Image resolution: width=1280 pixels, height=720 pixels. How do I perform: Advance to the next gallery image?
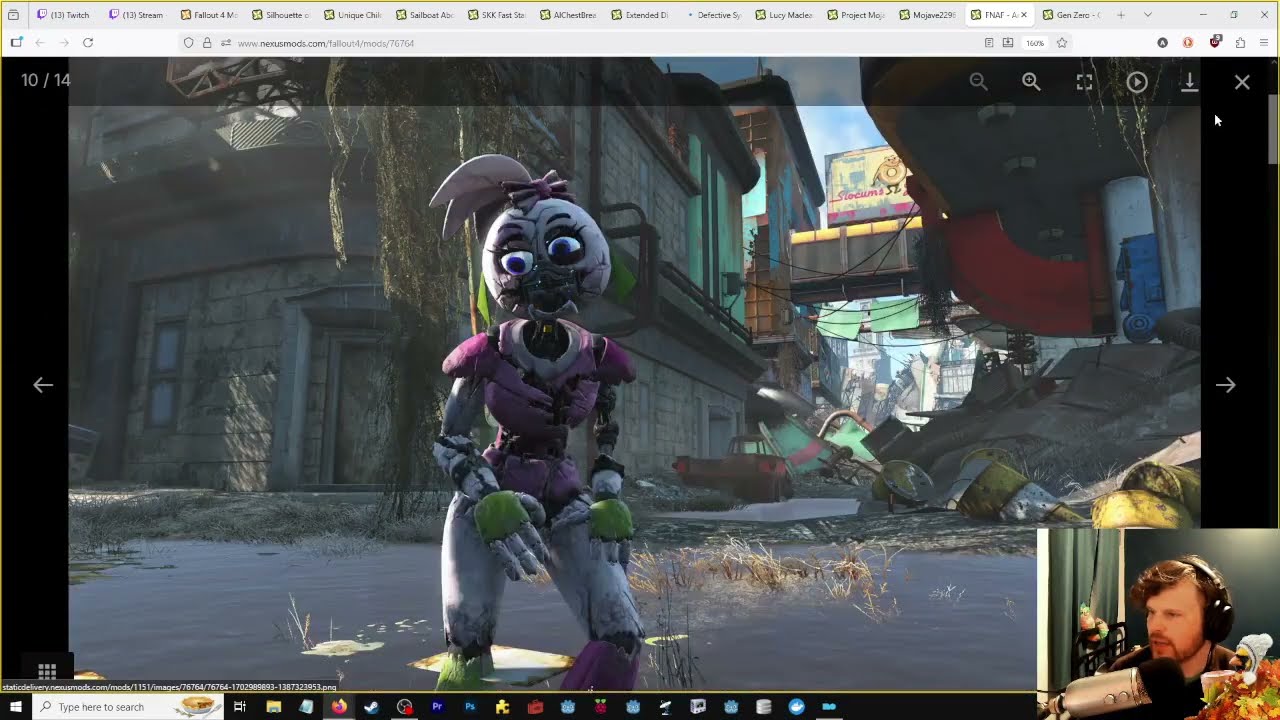click(x=1225, y=385)
